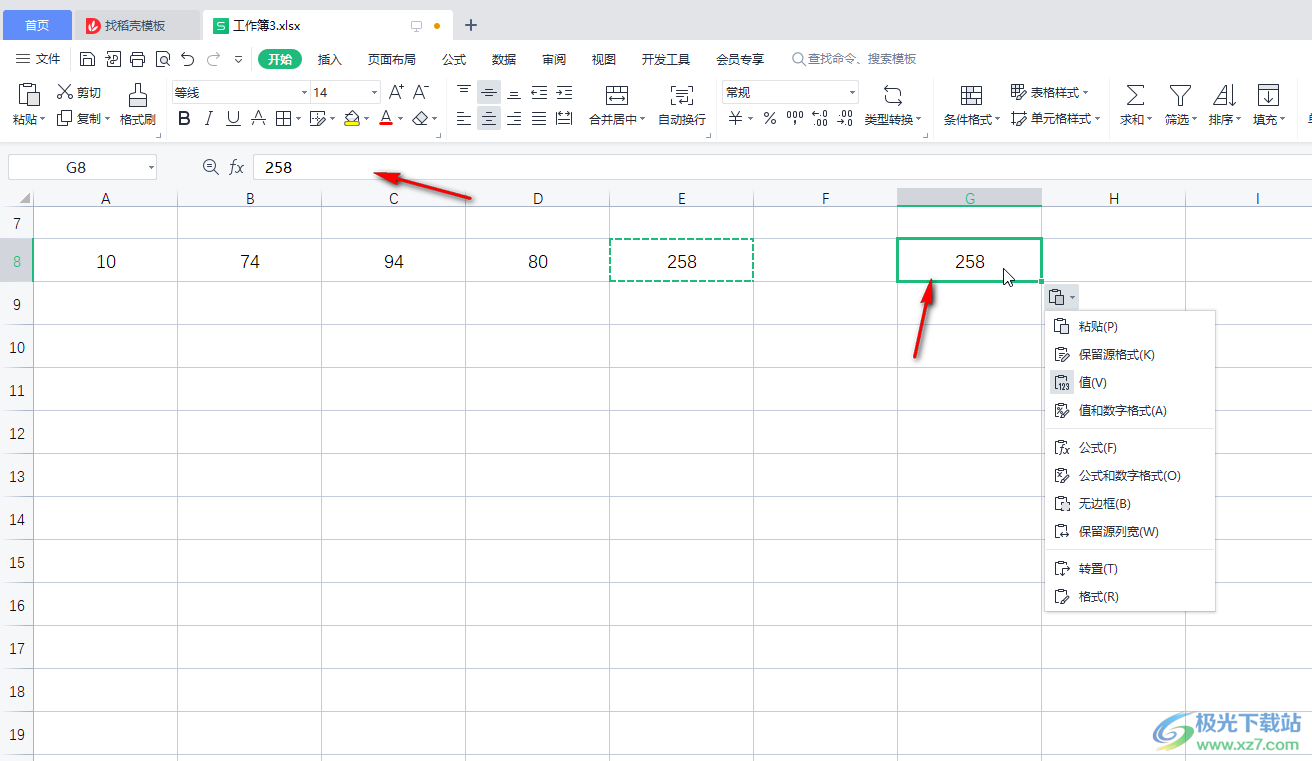Click the Type Conversion (类型转换) icon
This screenshot has height=761, width=1312.
[x=893, y=95]
